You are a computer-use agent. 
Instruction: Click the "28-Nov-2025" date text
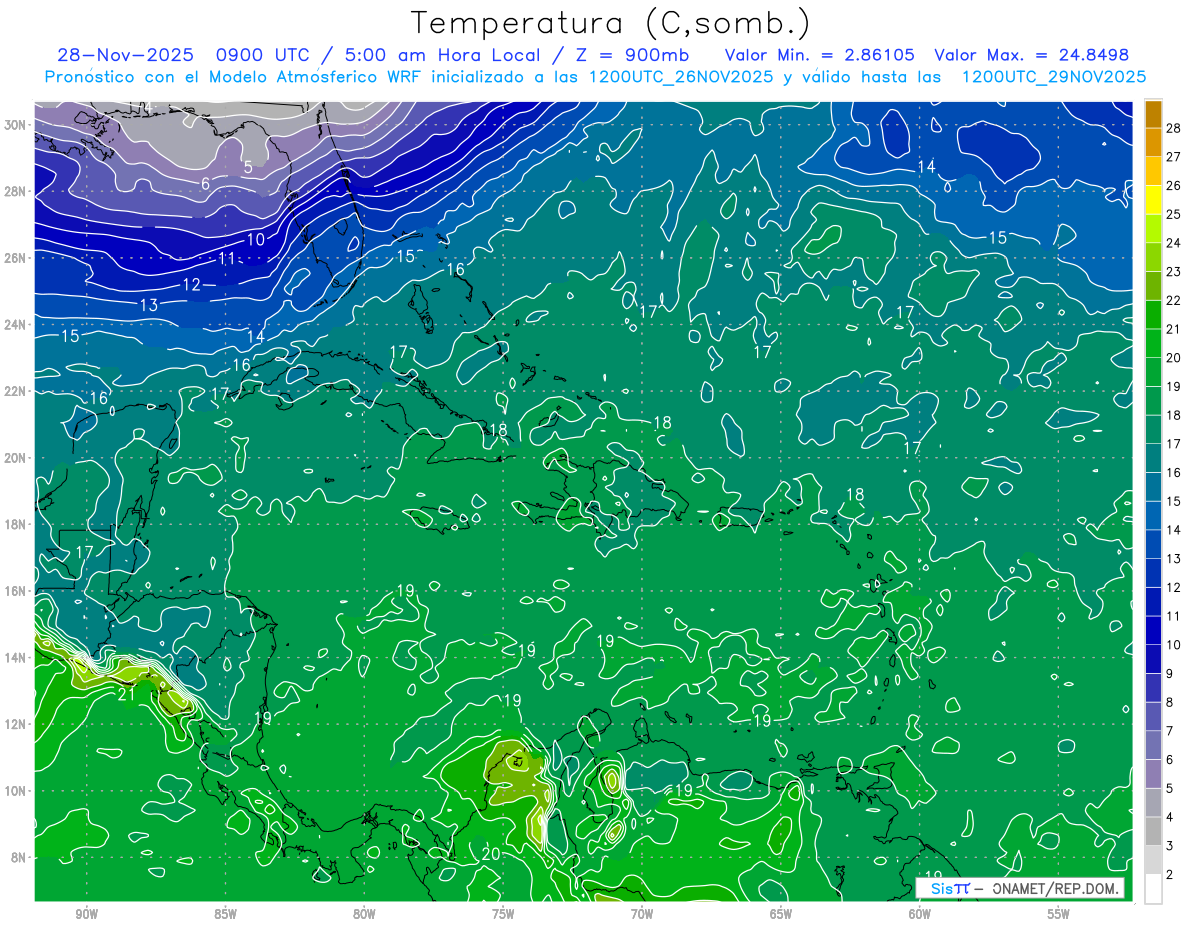pos(128,54)
